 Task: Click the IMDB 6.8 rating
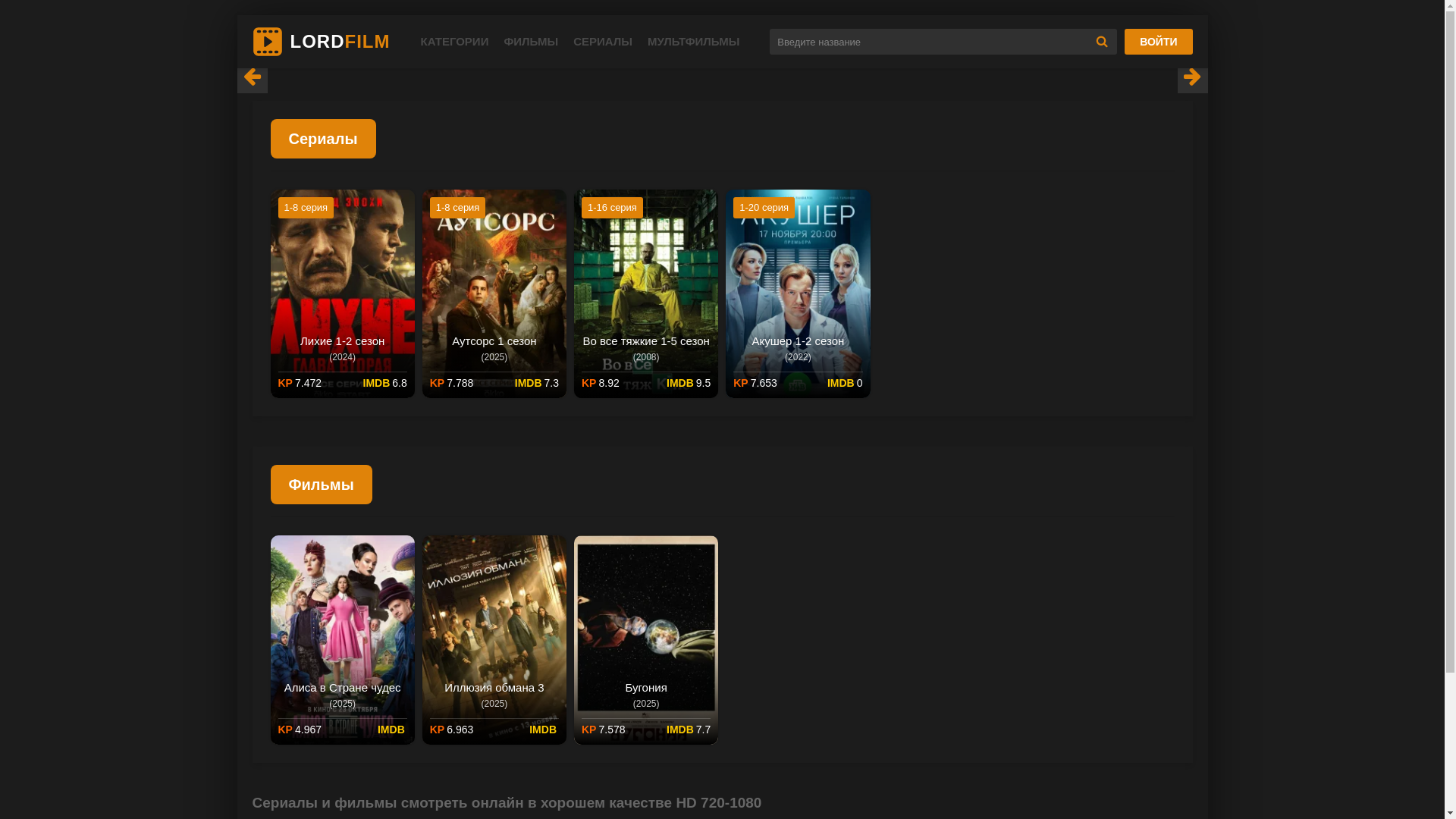click(x=384, y=383)
